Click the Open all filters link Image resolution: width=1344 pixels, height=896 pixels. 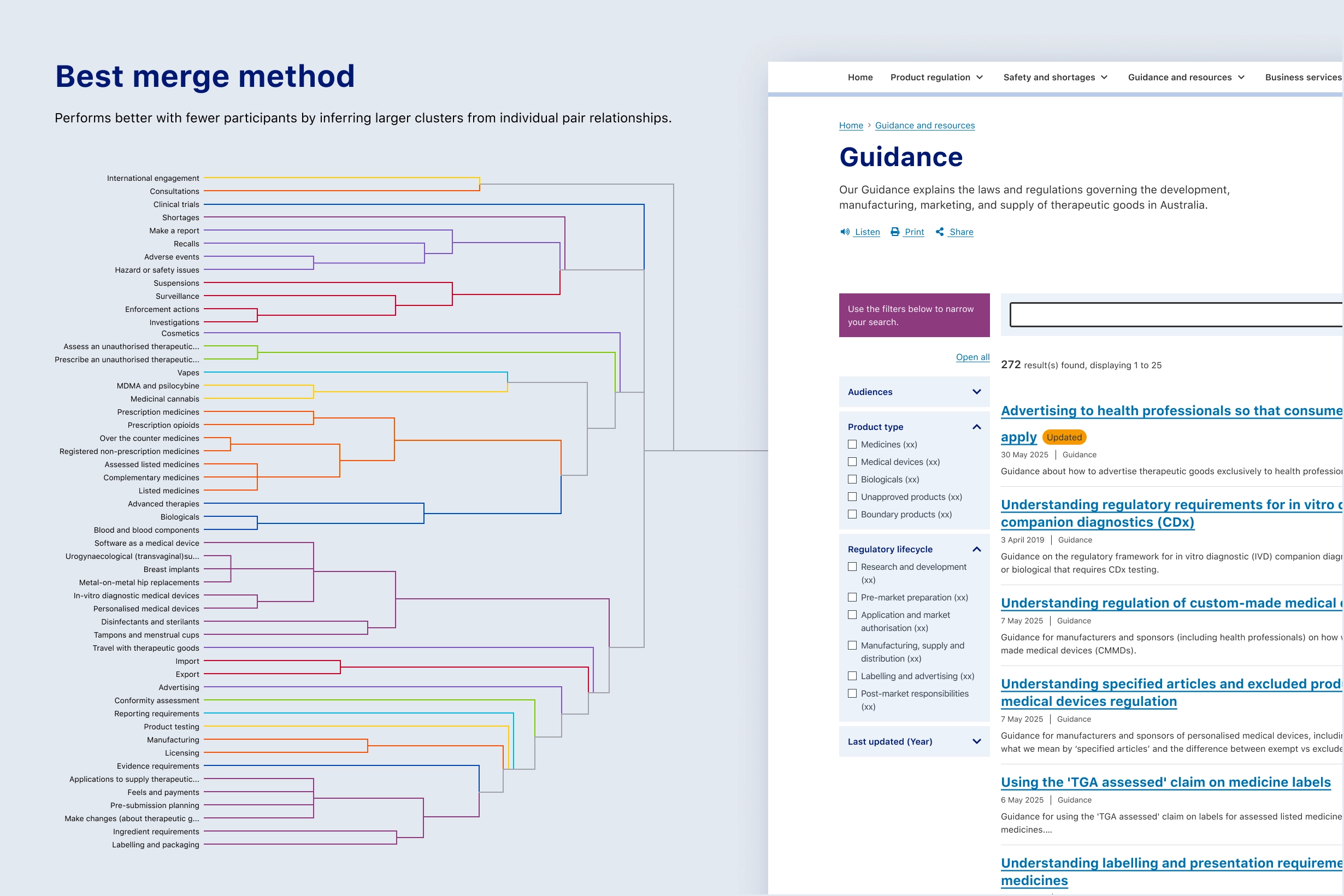point(972,357)
